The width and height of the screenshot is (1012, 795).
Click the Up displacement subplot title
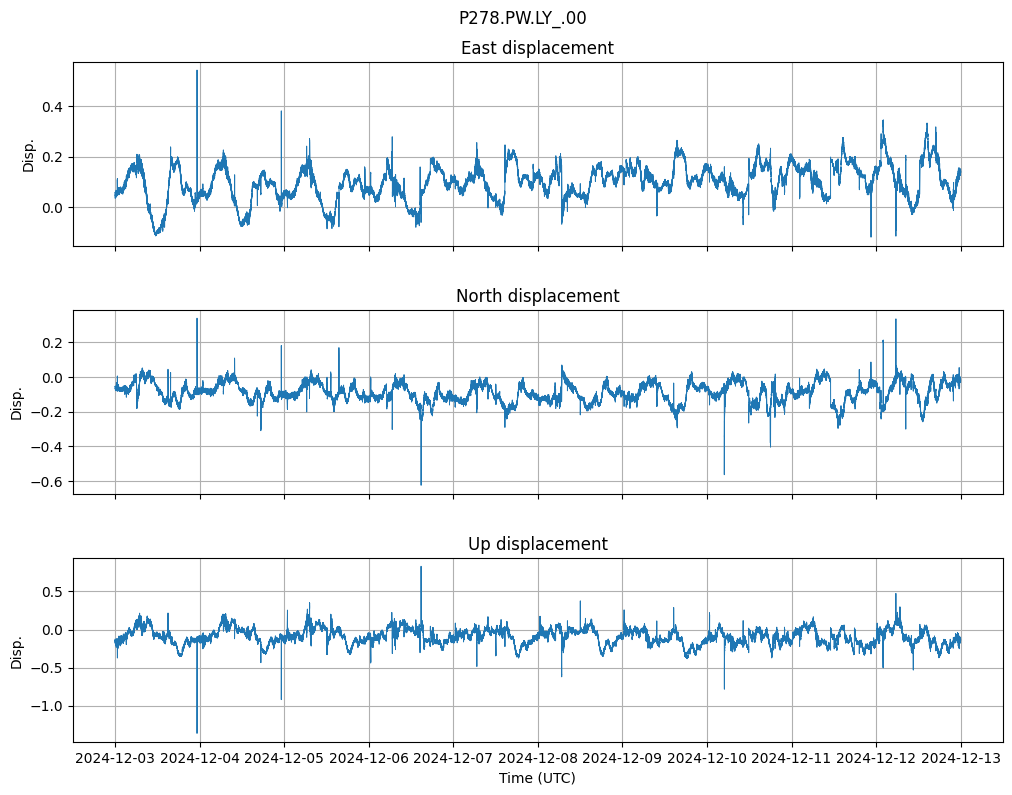click(x=537, y=544)
